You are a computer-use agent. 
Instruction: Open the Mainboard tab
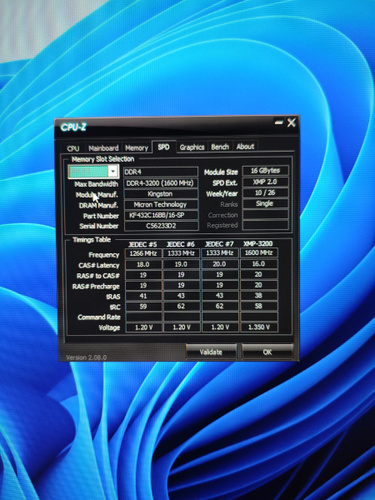tap(103, 148)
